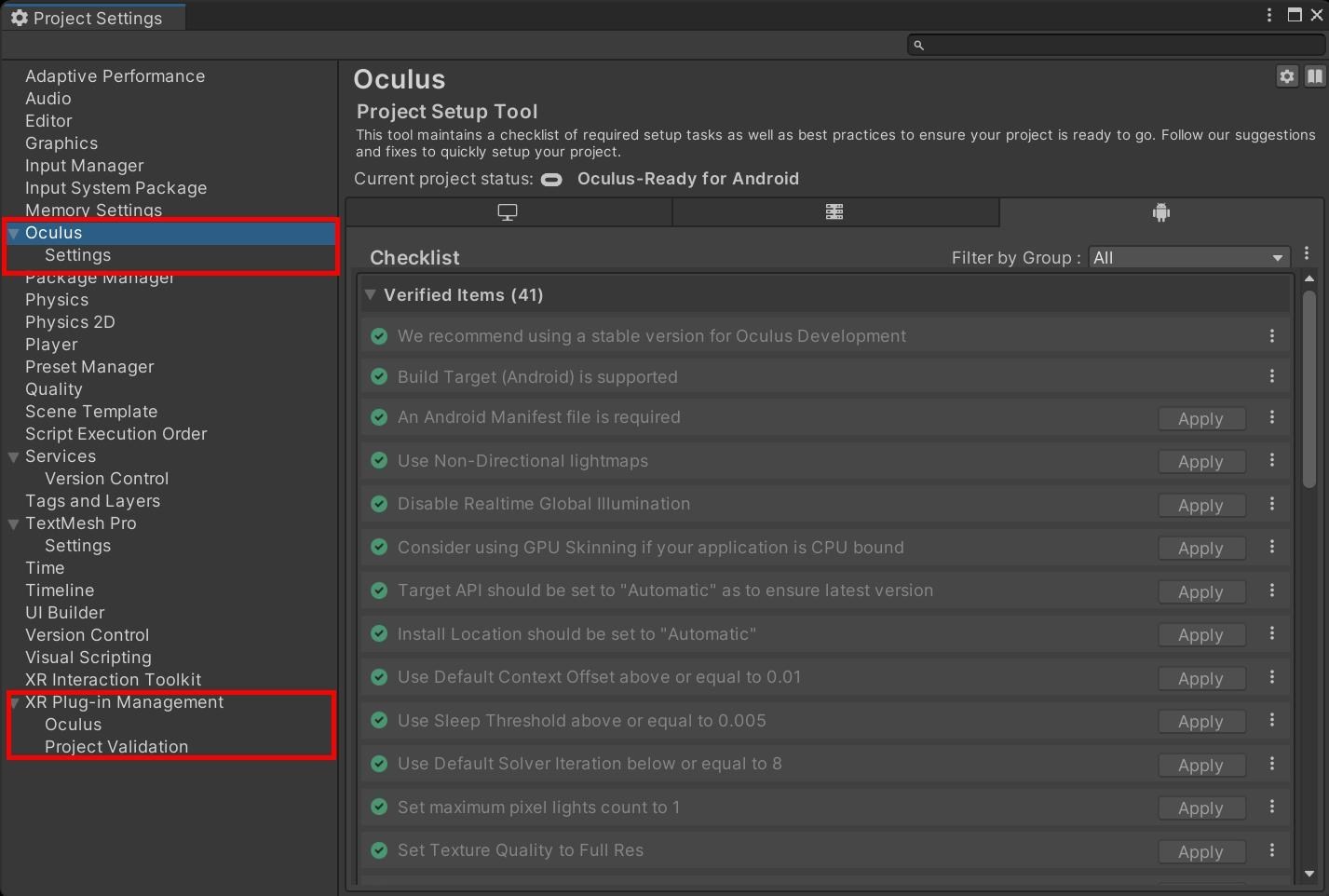
Task: Click the settings search field
Action: (1118, 45)
